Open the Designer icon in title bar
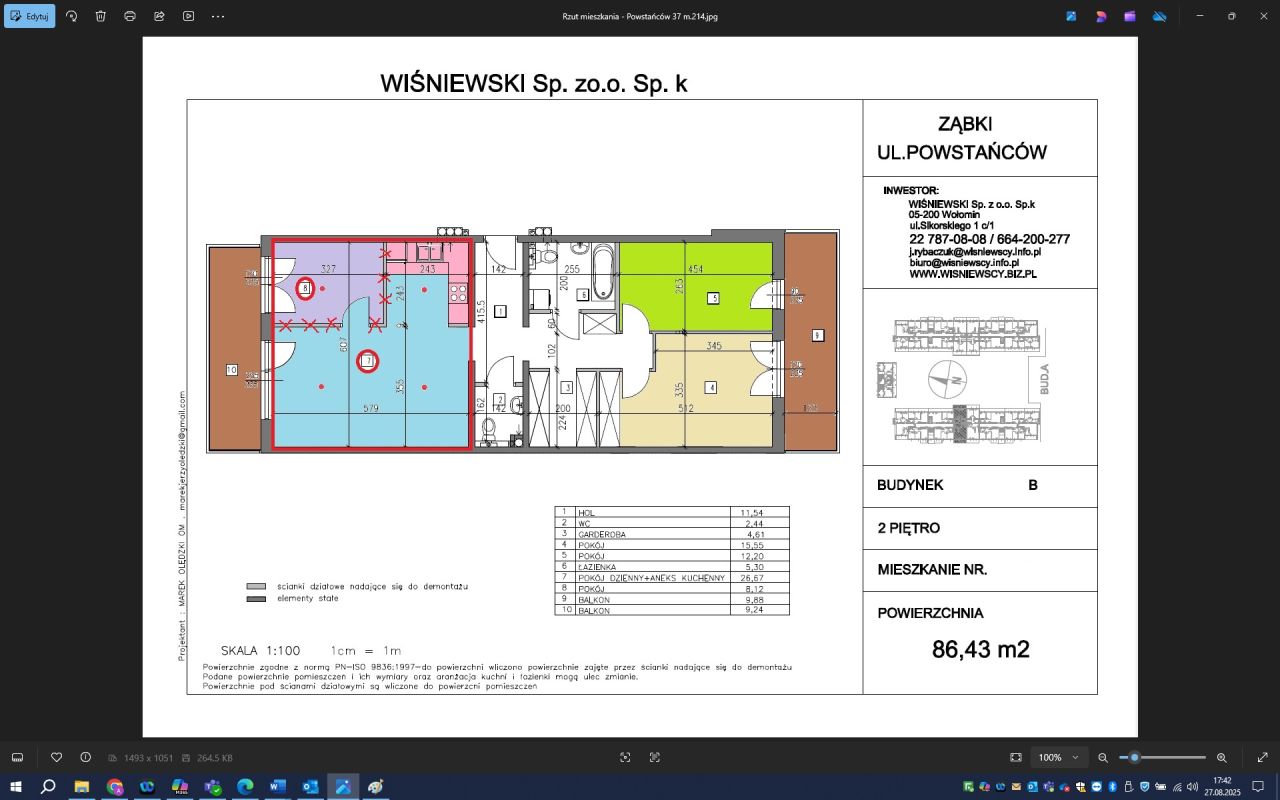This screenshot has height=800, width=1280. [1101, 16]
